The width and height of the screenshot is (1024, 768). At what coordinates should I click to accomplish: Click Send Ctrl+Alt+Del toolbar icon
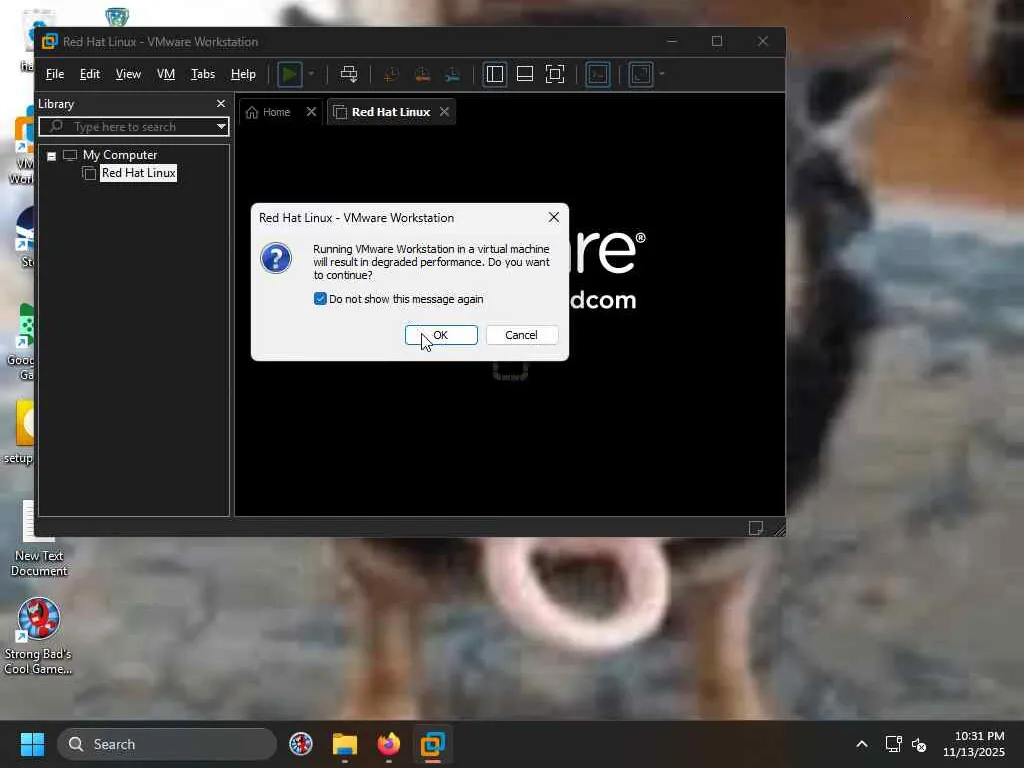click(x=349, y=74)
